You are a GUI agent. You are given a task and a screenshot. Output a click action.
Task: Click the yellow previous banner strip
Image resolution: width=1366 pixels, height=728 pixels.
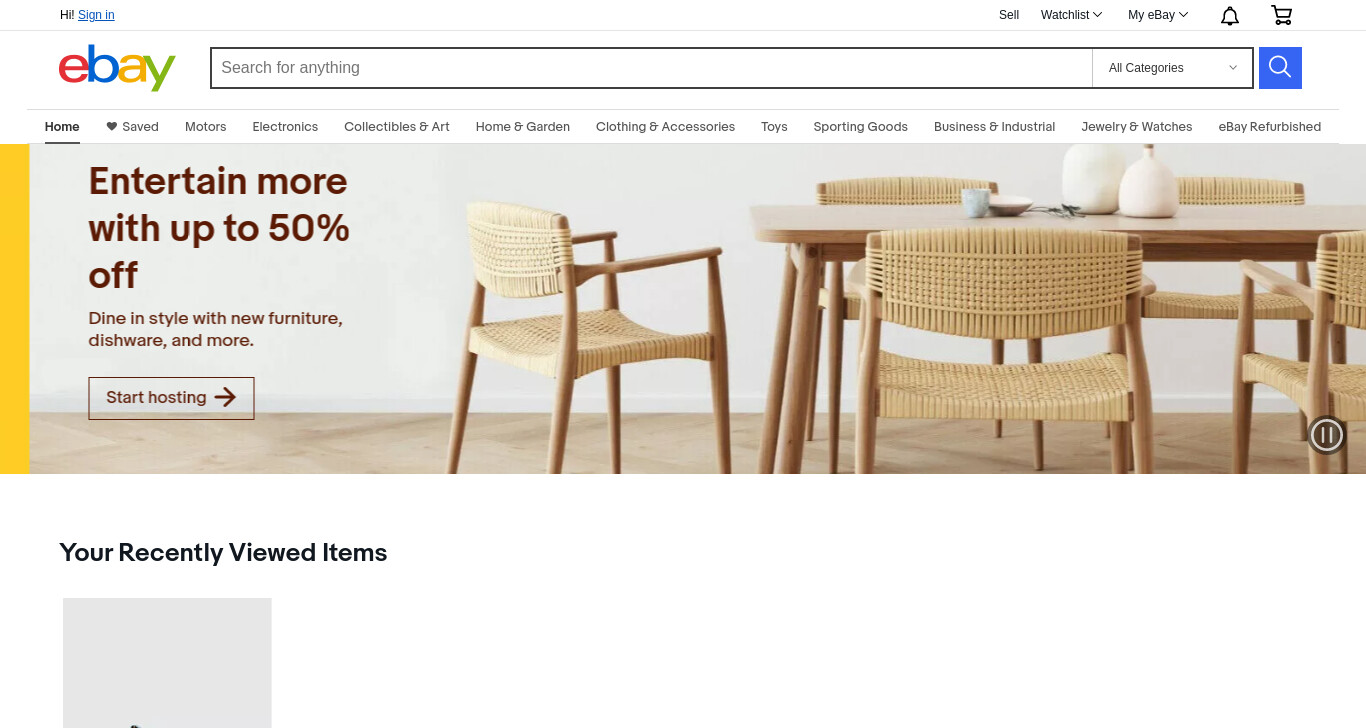click(x=14, y=309)
